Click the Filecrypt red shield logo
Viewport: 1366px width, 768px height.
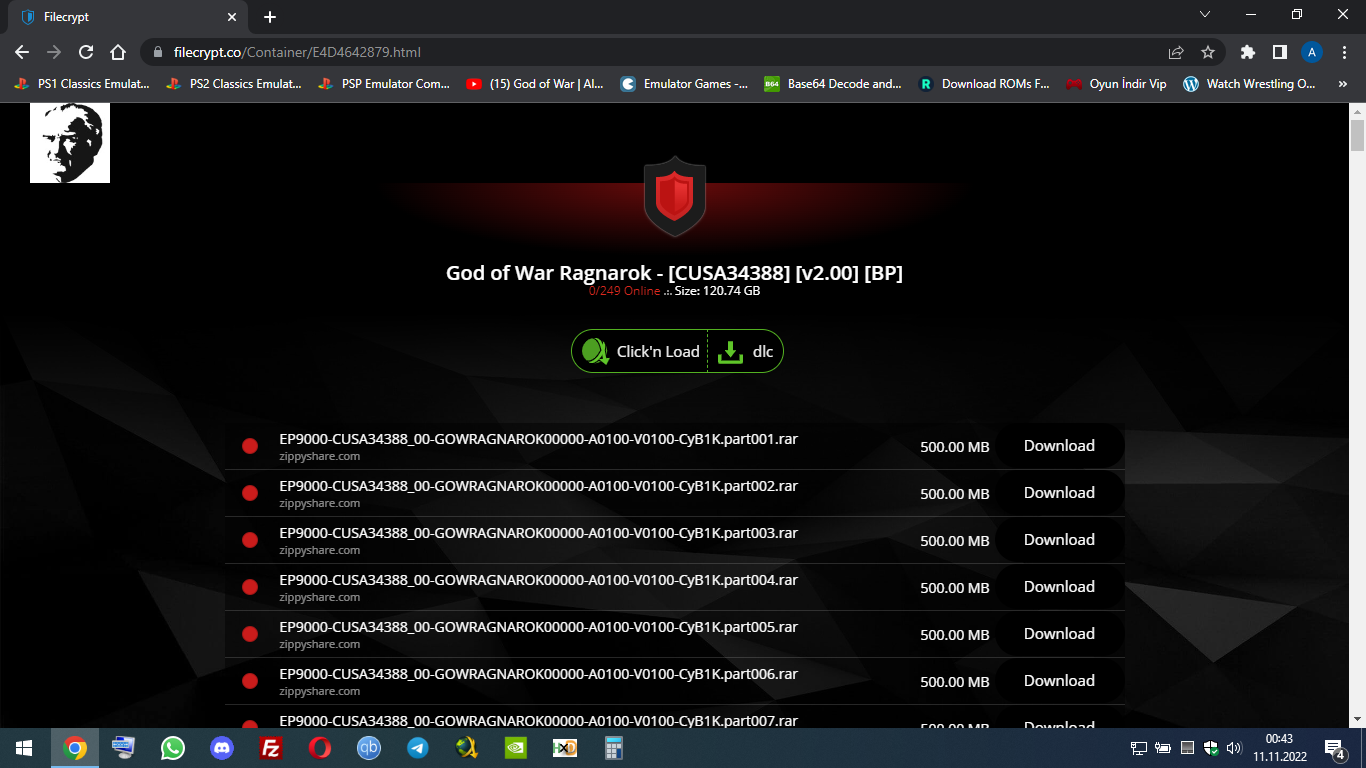click(674, 195)
